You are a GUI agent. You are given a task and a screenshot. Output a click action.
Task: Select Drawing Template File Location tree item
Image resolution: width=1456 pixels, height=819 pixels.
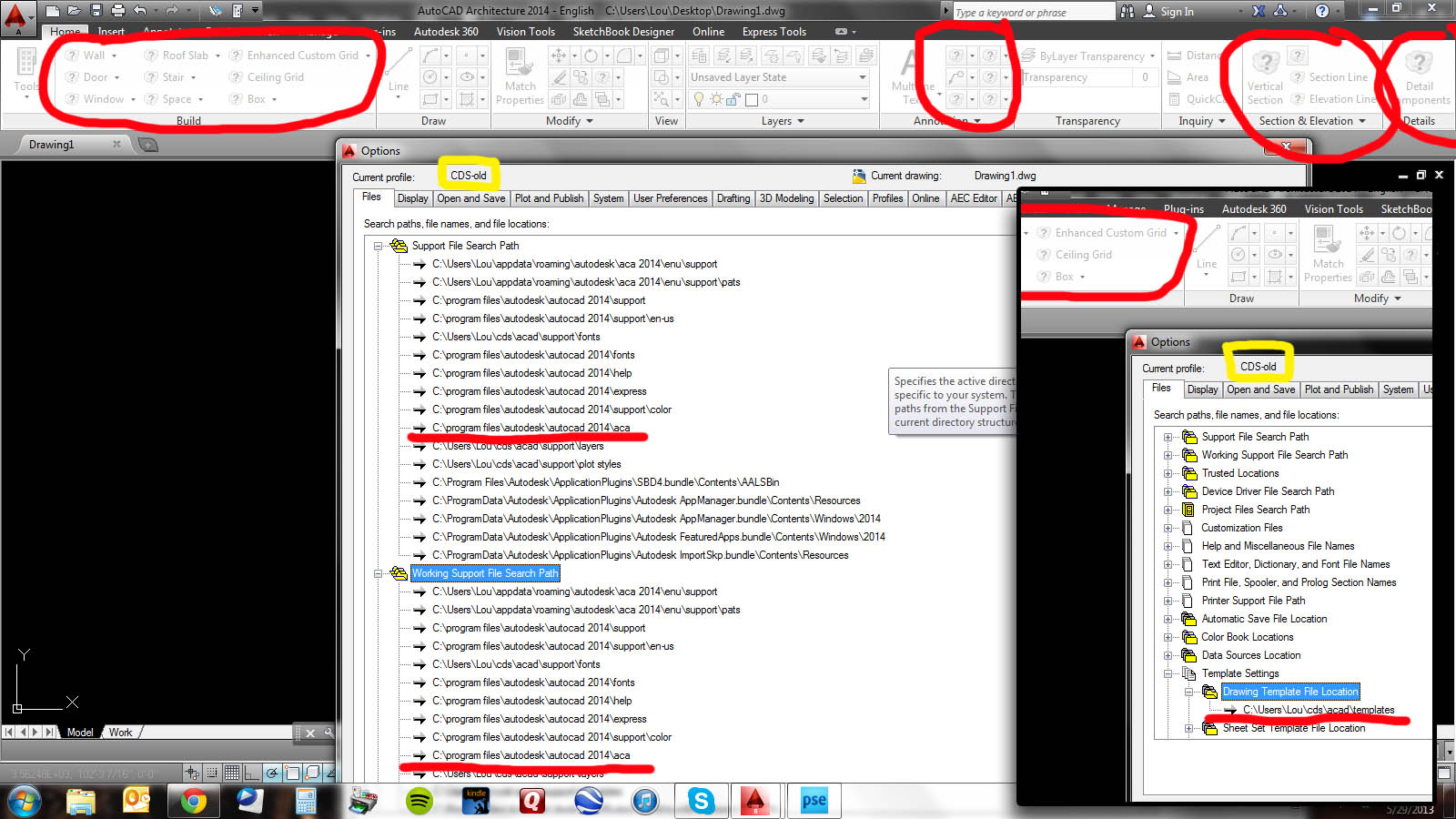point(1289,692)
